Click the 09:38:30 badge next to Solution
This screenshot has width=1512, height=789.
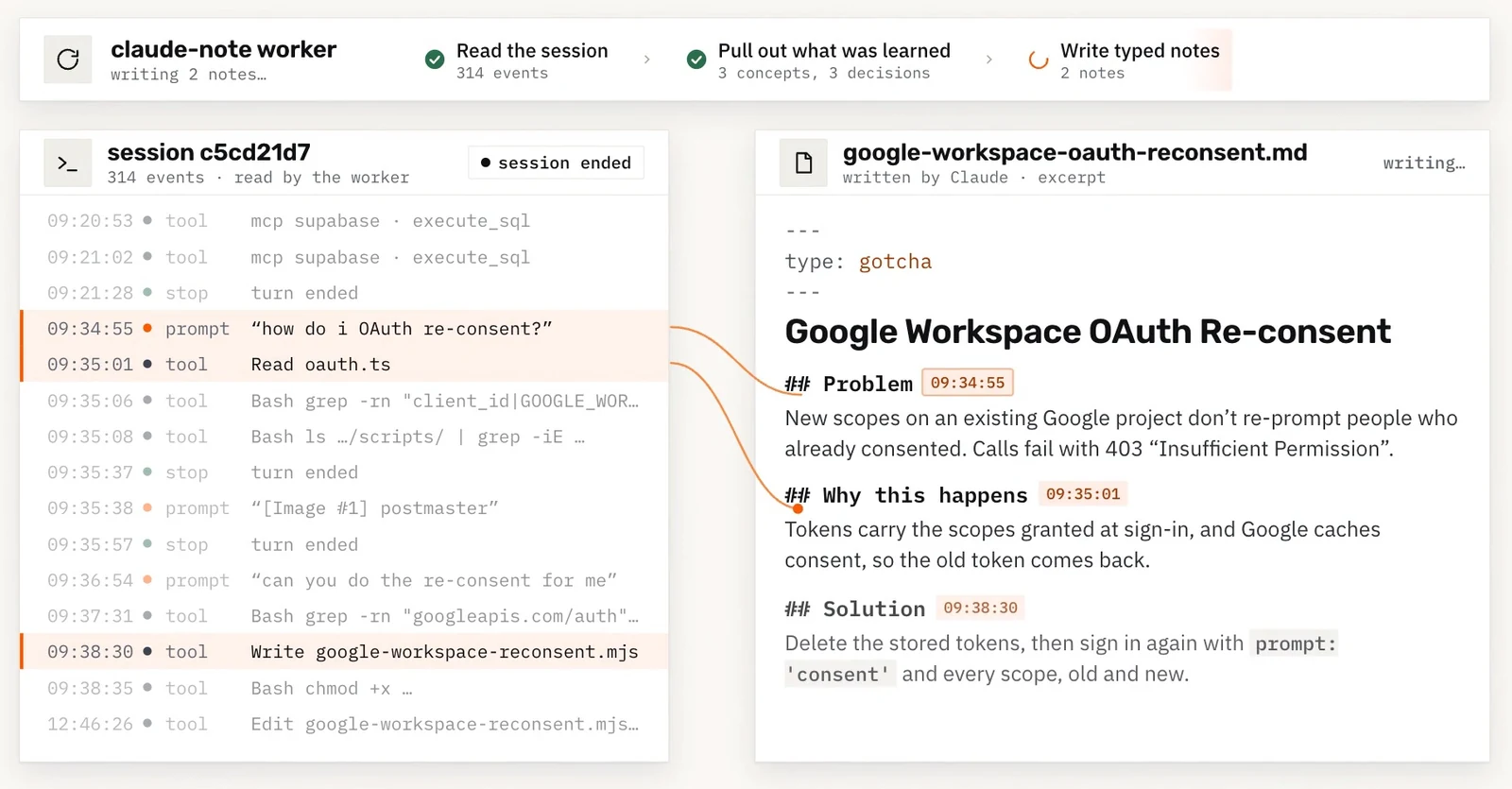tap(980, 608)
